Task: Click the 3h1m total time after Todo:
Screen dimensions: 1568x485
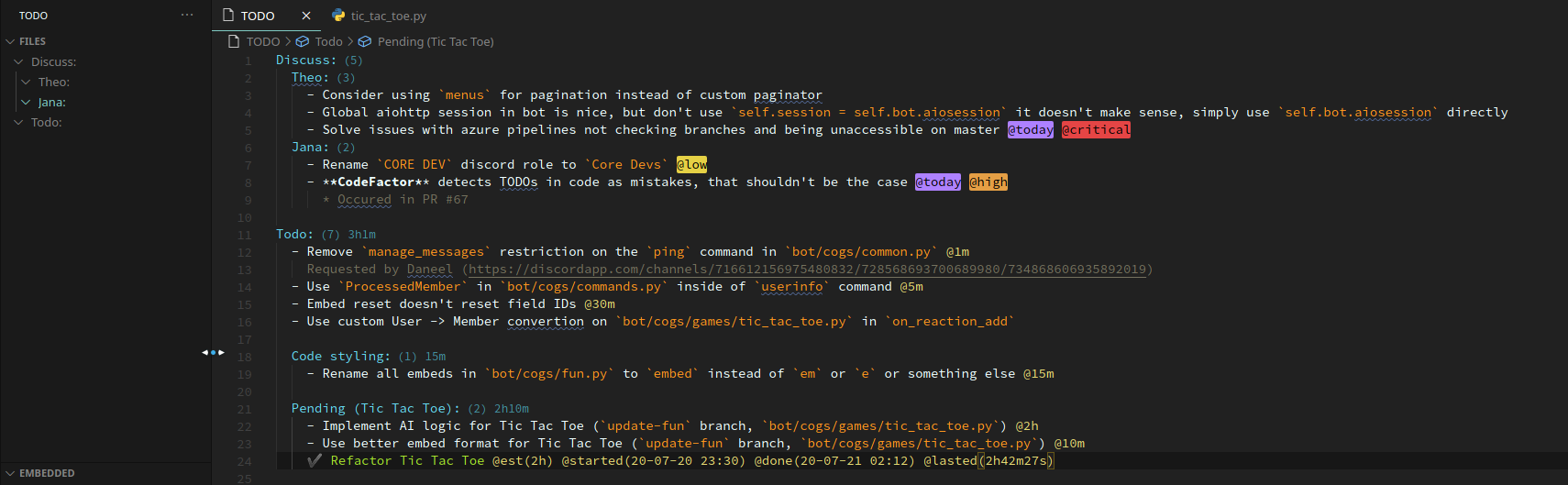Action: tap(362, 235)
